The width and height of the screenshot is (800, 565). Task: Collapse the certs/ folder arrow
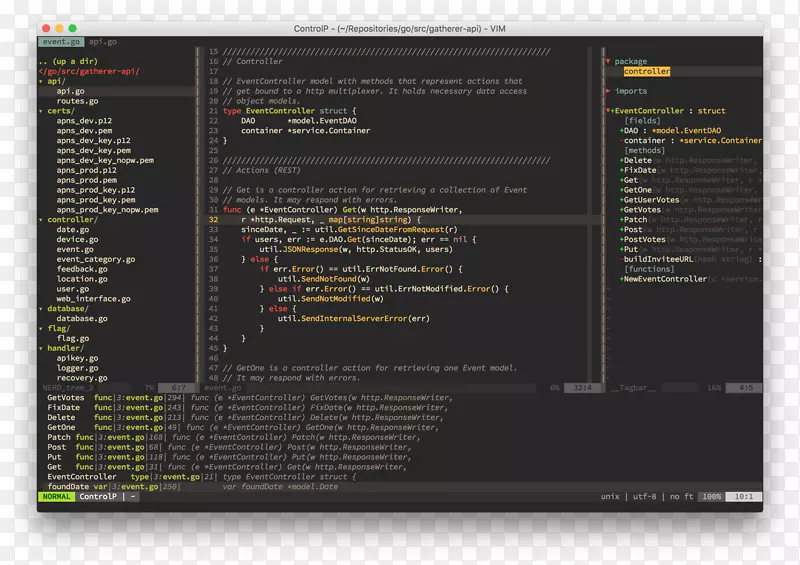coord(42,112)
